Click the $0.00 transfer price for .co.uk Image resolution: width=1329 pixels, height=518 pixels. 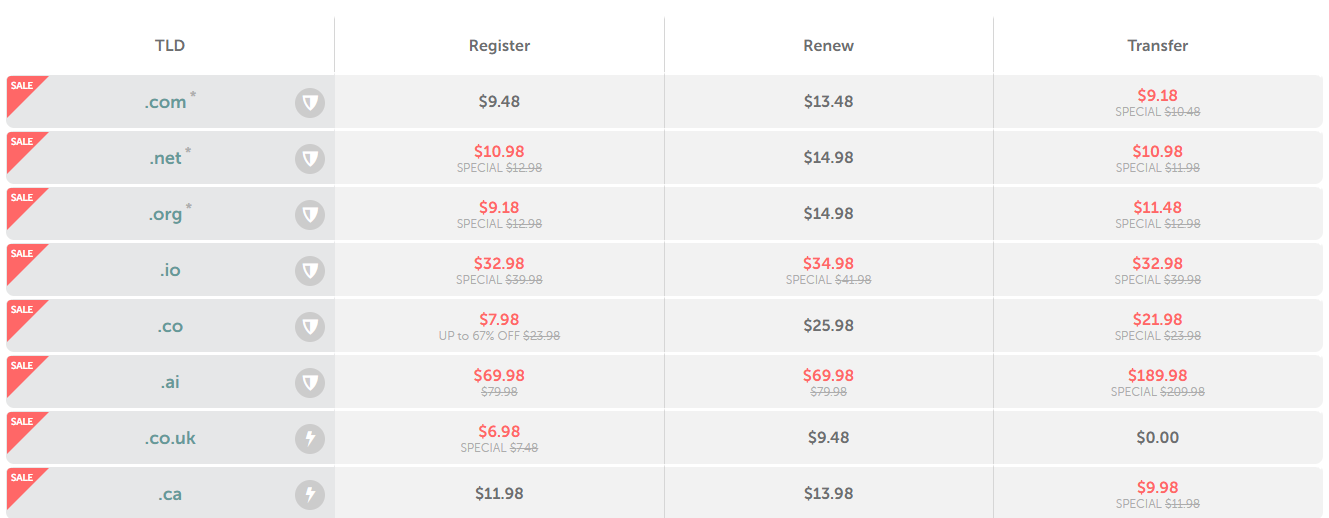[x=1158, y=437]
